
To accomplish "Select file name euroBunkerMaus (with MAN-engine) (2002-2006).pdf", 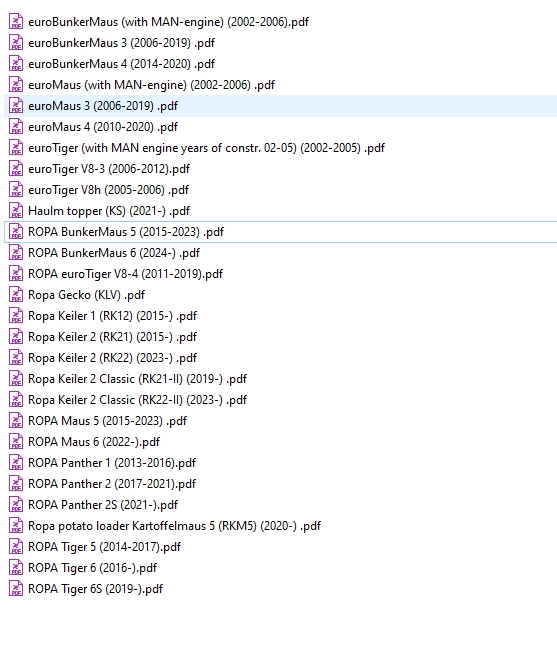I will (168, 22).
